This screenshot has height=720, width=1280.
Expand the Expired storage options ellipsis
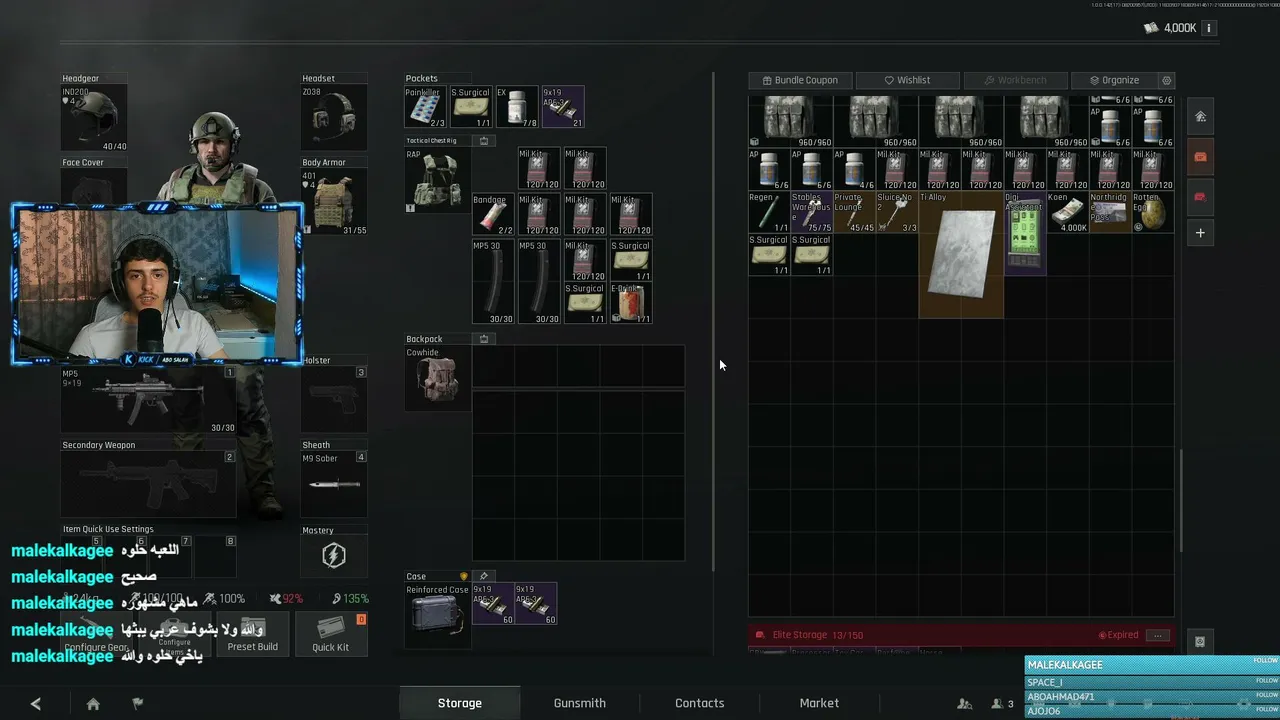tap(1158, 635)
